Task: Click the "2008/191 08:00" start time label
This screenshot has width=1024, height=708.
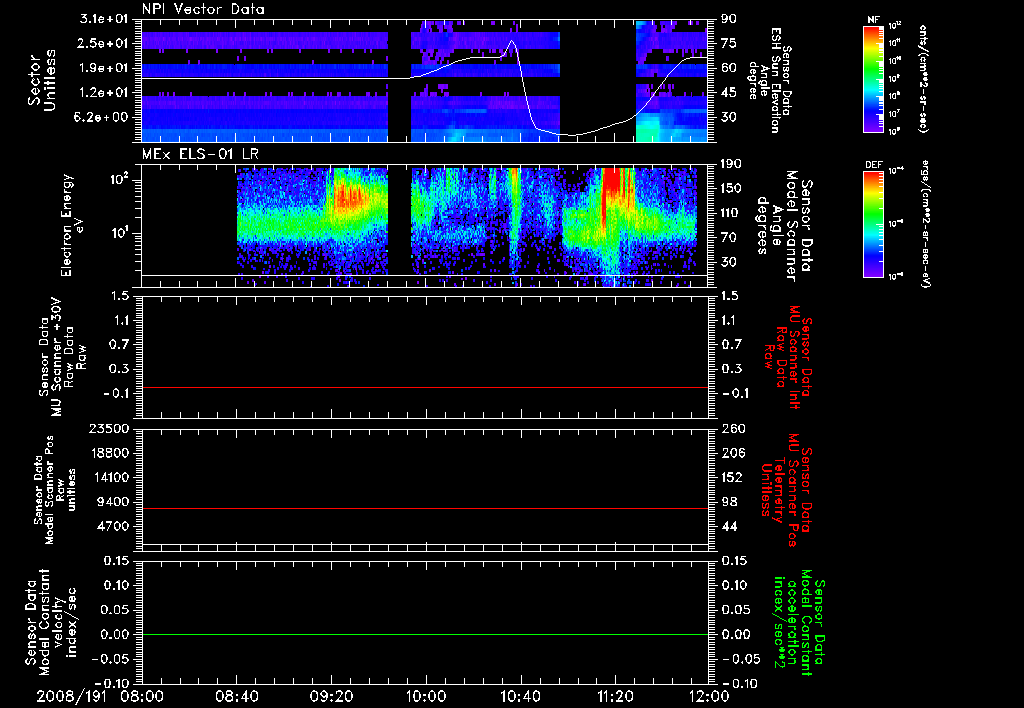Action: coord(101,697)
